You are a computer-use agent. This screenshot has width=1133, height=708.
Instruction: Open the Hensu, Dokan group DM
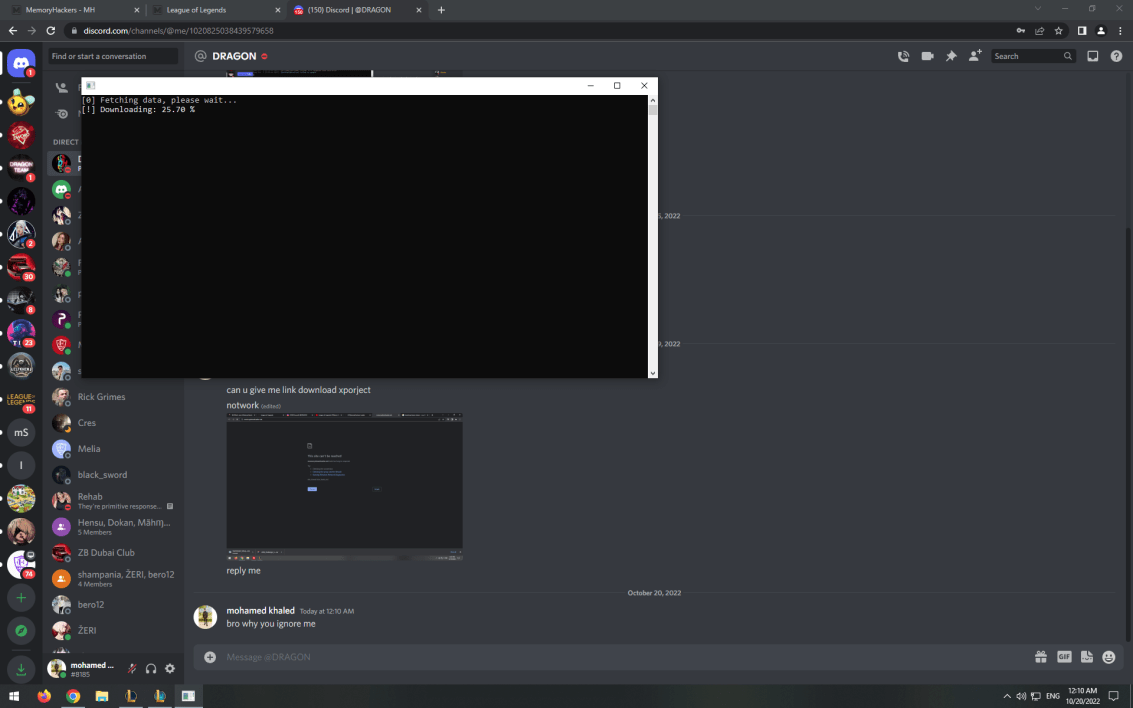pos(113,527)
